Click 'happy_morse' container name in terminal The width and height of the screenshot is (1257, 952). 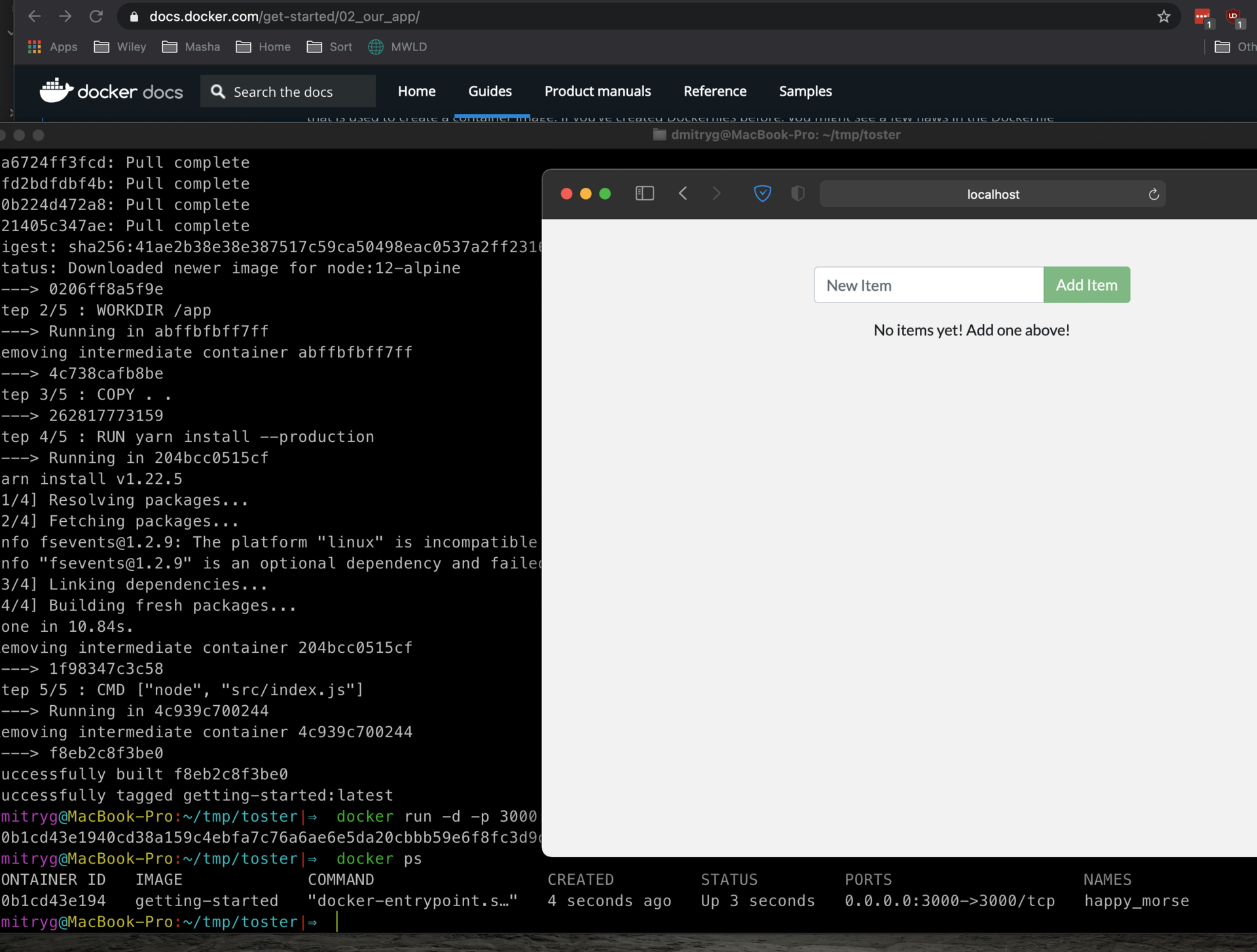[1137, 901]
